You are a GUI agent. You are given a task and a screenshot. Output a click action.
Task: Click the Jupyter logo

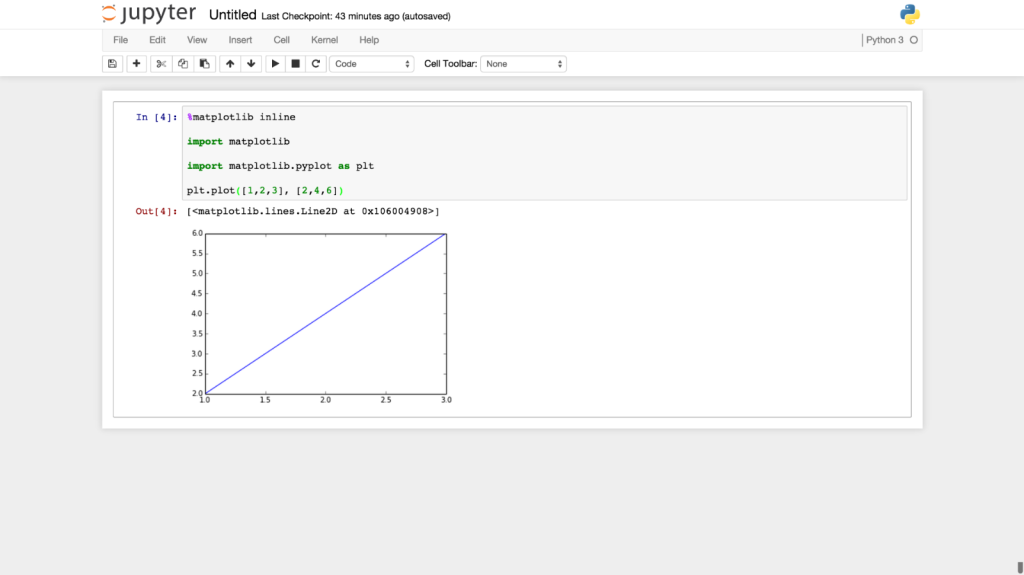click(x=149, y=14)
